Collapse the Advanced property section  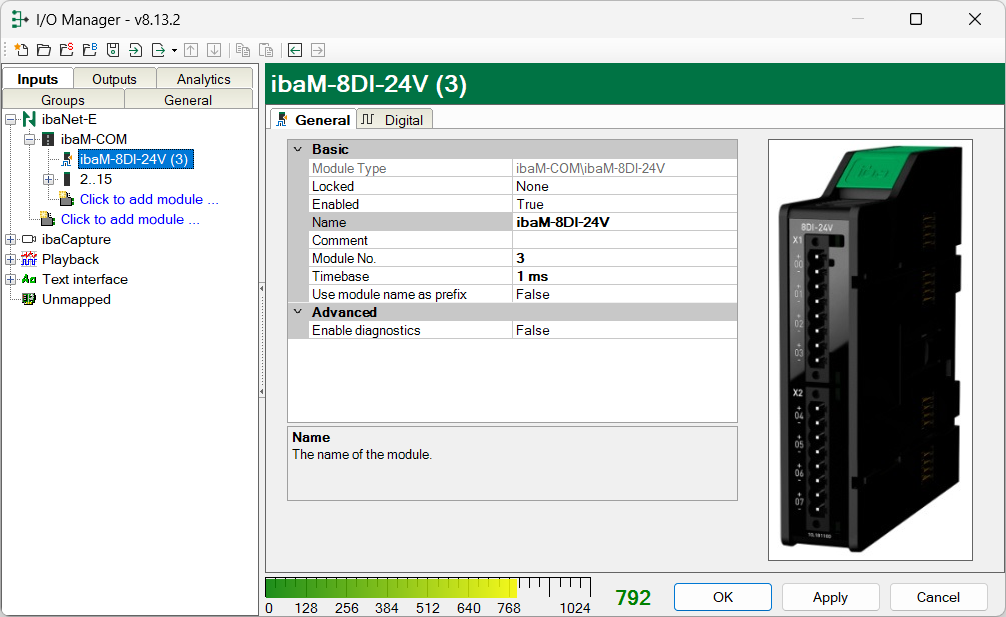coord(298,312)
